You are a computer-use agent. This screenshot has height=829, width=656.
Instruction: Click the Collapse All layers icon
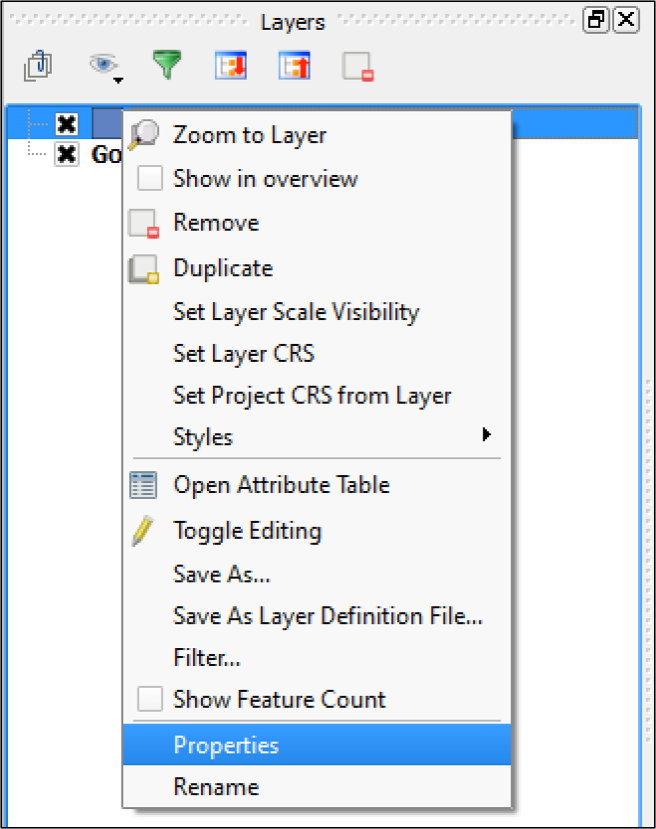pos(294,66)
